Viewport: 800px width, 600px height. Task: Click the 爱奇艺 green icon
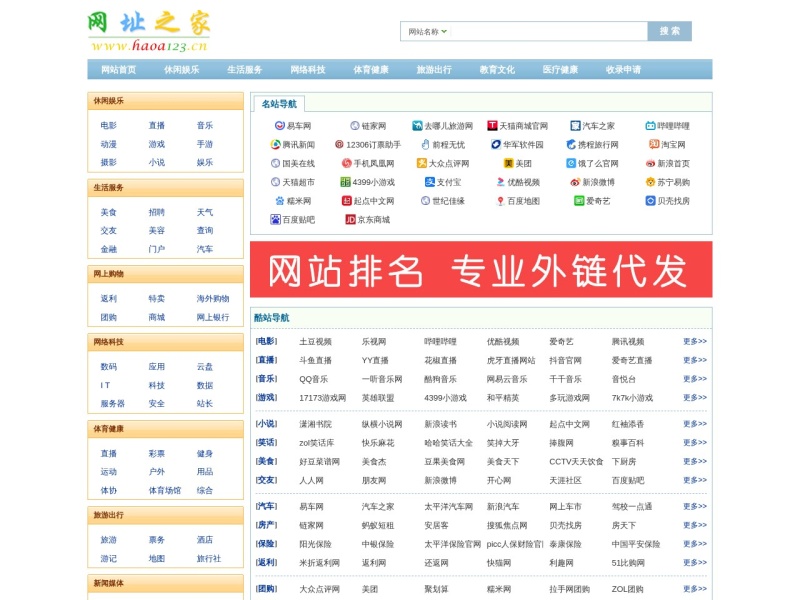(x=579, y=201)
